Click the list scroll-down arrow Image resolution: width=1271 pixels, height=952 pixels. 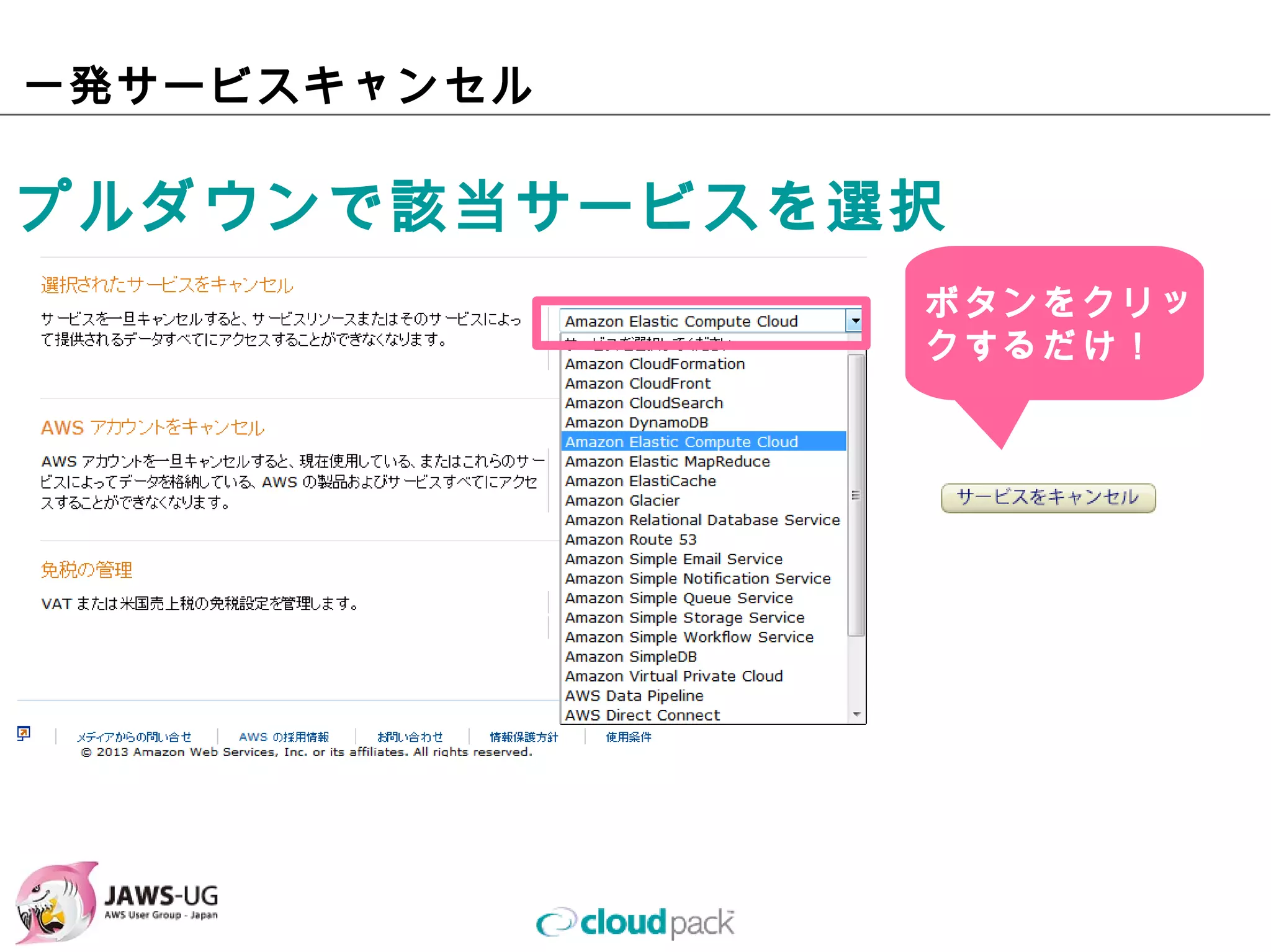click(856, 715)
